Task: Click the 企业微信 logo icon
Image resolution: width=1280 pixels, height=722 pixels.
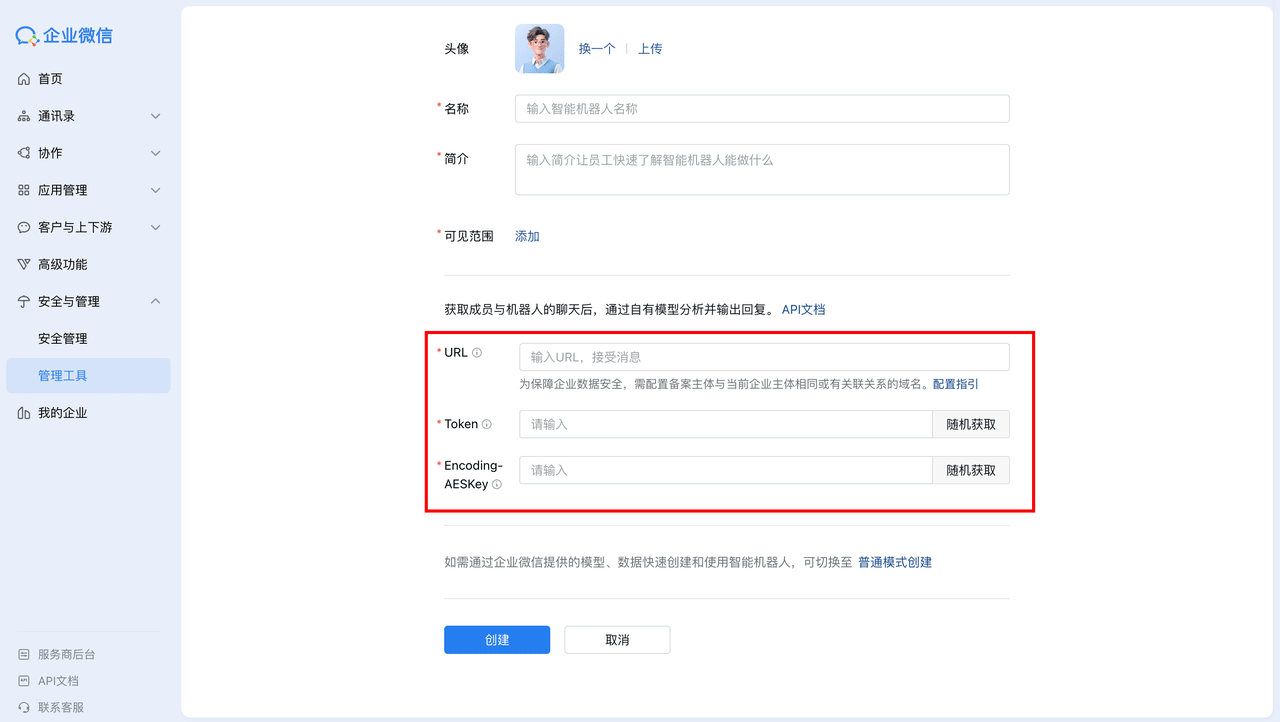Action: pos(29,35)
